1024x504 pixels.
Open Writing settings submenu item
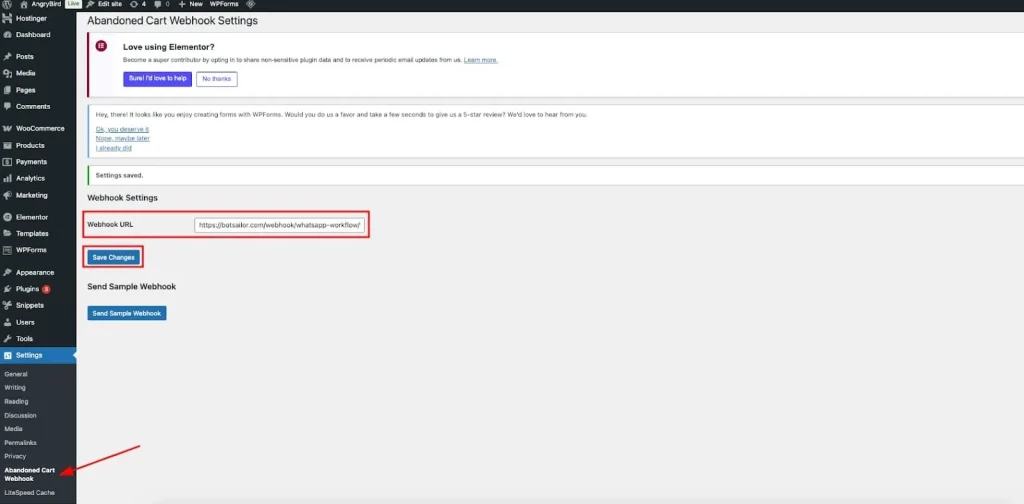15,388
